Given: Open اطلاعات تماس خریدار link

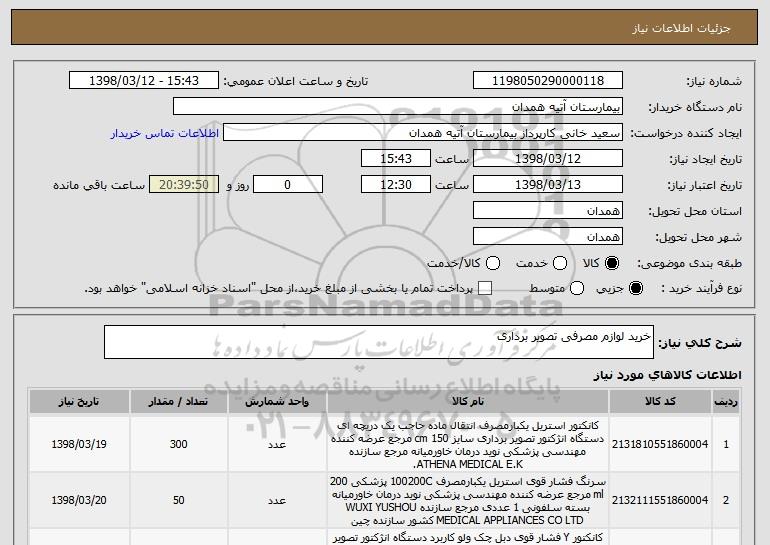Looking at the screenshot, I should pyautogui.click(x=165, y=133).
